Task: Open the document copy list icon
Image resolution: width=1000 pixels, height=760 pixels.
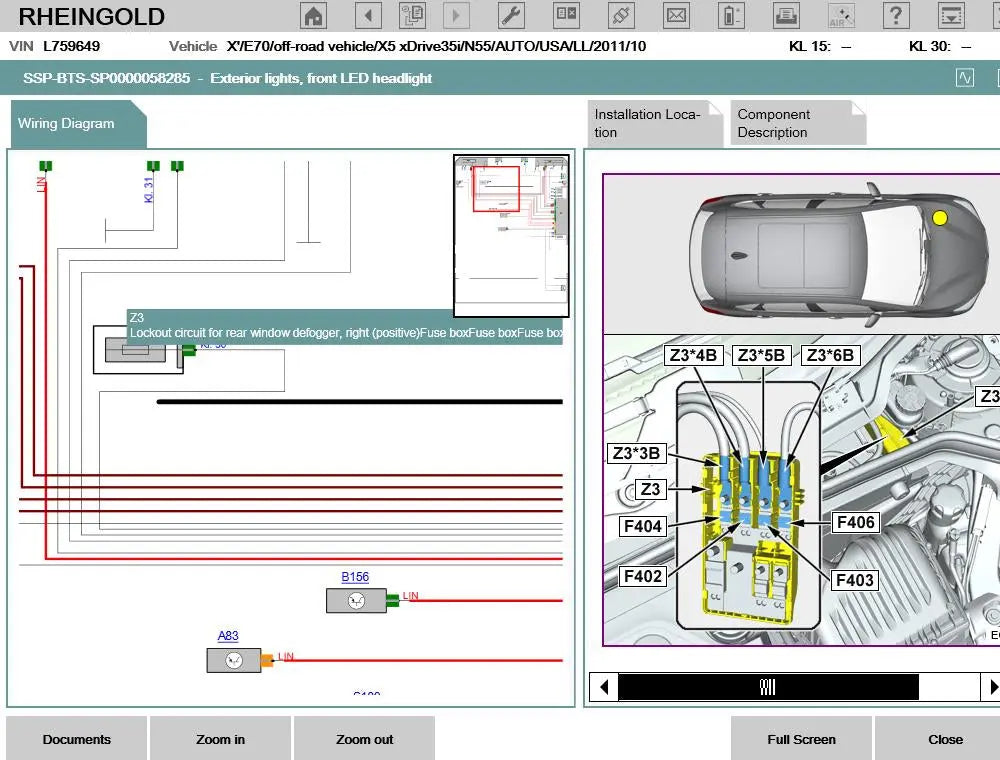Action: [412, 16]
